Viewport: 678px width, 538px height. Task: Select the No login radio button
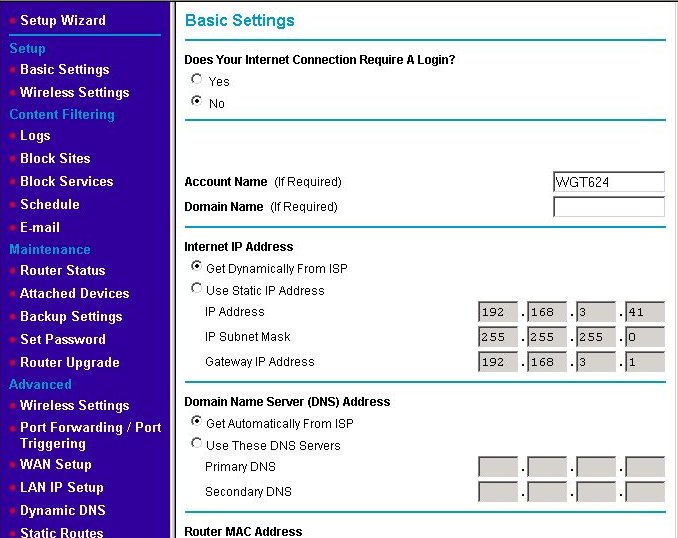196,102
